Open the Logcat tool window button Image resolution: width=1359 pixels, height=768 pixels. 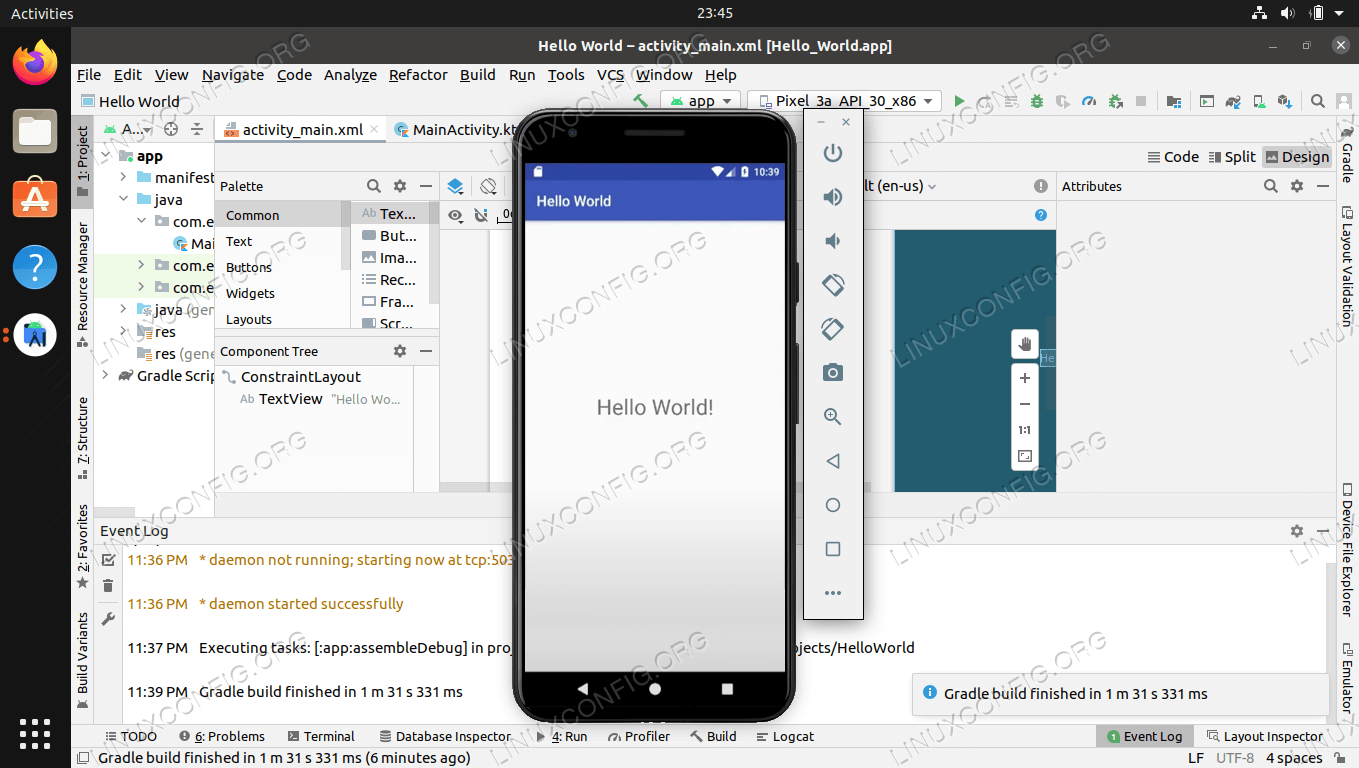(783, 736)
